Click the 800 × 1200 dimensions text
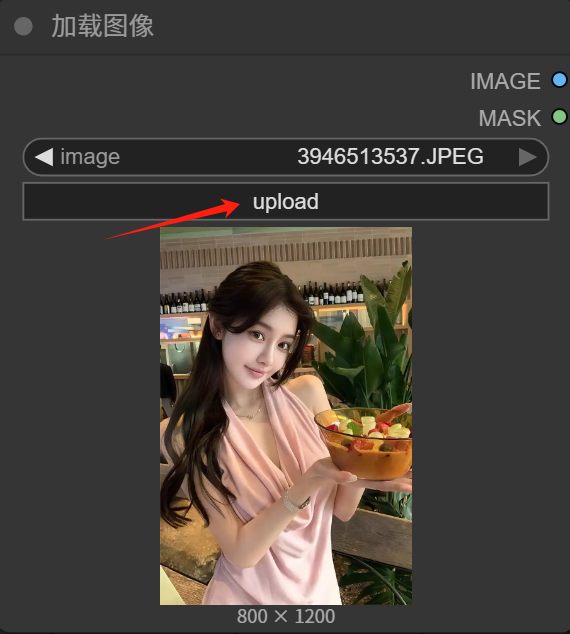 (x=286, y=617)
